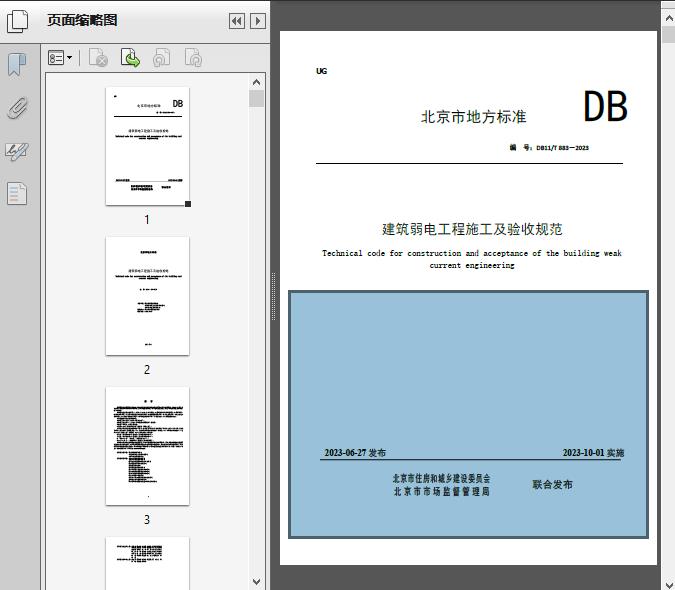Open the signatures panel

pyautogui.click(x=17, y=151)
